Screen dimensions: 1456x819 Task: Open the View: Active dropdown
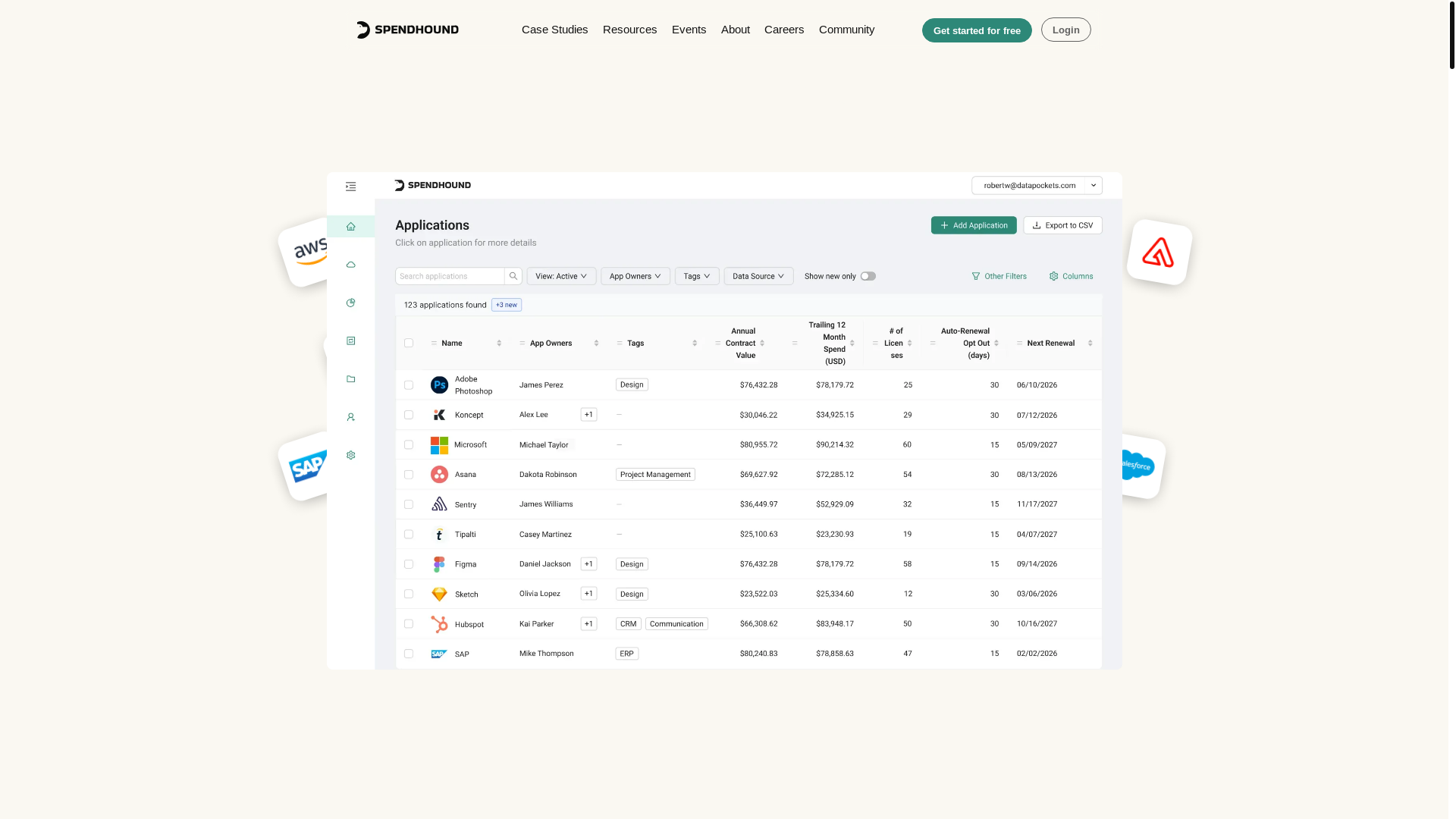pyautogui.click(x=561, y=276)
